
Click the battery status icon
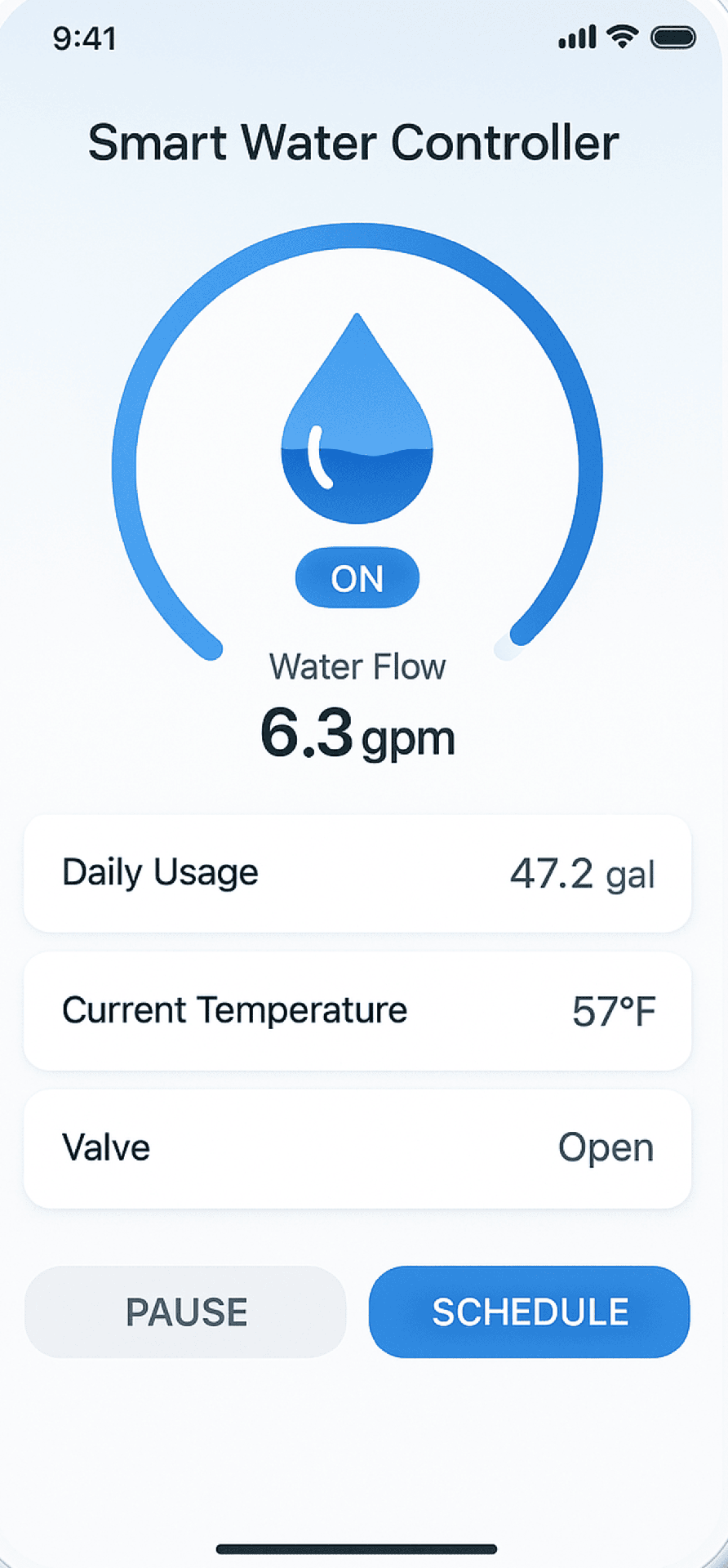673,38
